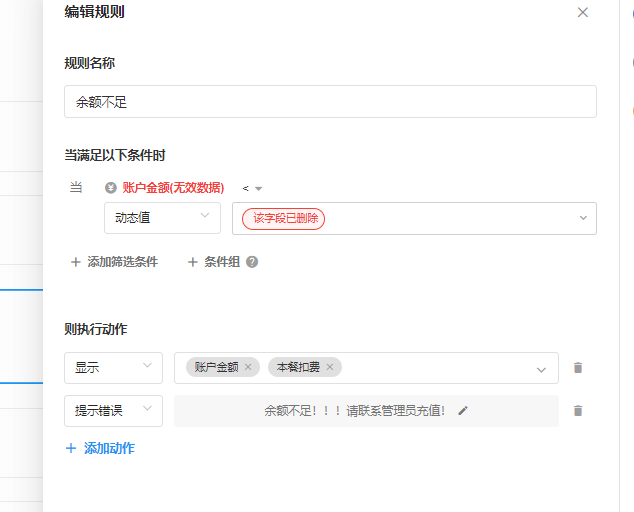Image resolution: width=634 pixels, height=512 pixels.
Task: Expand the deleted field selector dropdown
Action: pyautogui.click(x=583, y=219)
